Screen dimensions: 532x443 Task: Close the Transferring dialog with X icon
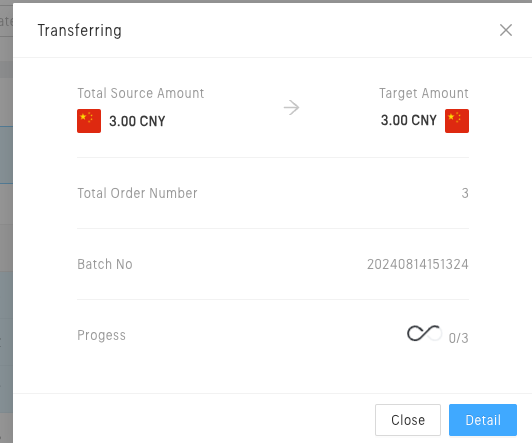click(506, 30)
